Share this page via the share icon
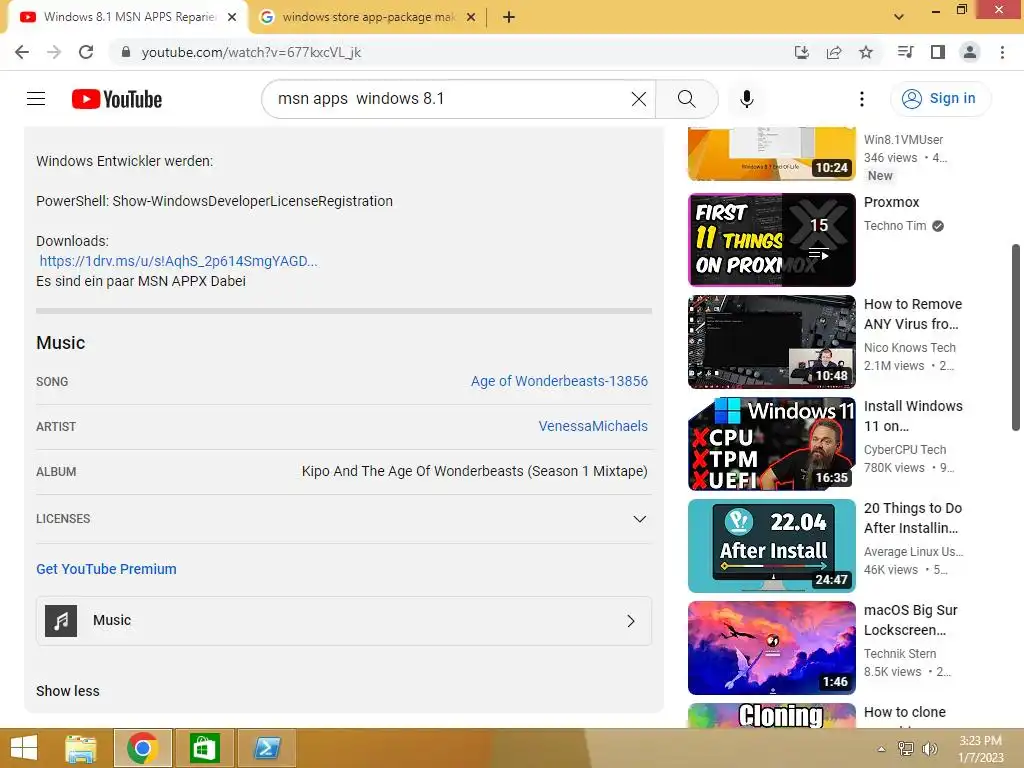The image size is (1024, 768). [x=834, y=52]
